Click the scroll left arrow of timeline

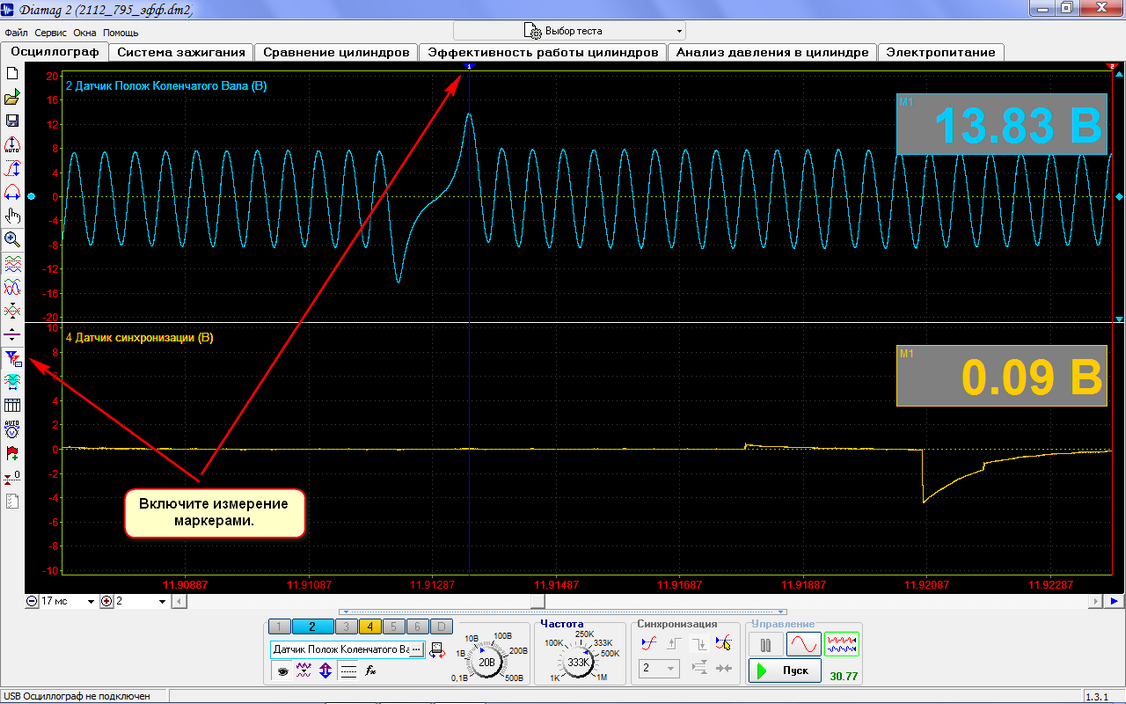pos(180,601)
